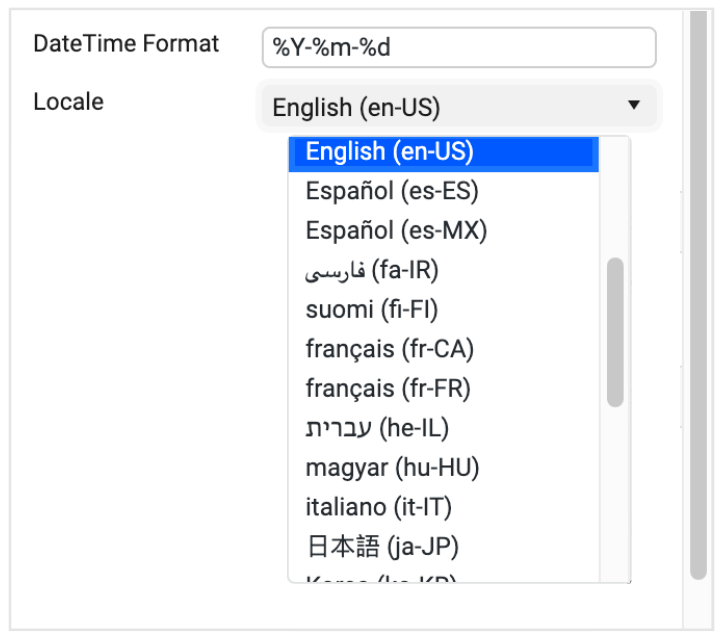The height and width of the screenshot is (642, 724).
Task: Click the locale list scrollbar track above the thumb
Action: click(615, 200)
